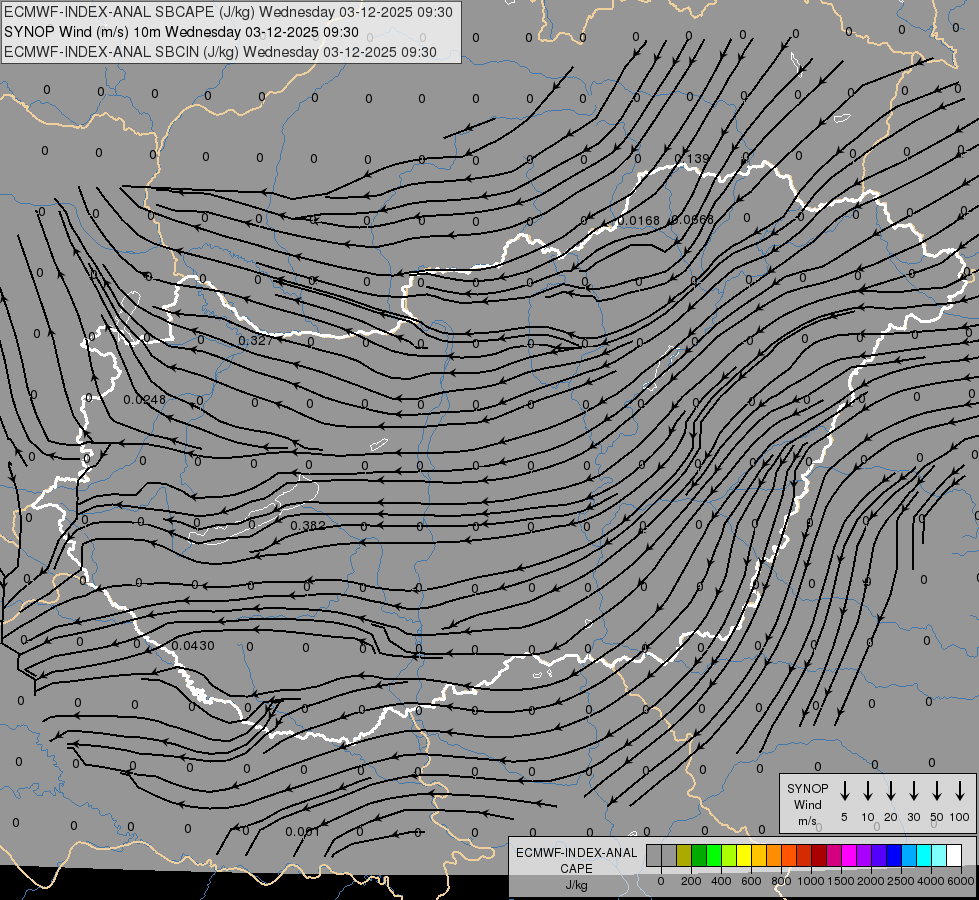The height and width of the screenshot is (900, 979).
Task: Click the 200 tick label in CAPE legend
Action: point(691,881)
